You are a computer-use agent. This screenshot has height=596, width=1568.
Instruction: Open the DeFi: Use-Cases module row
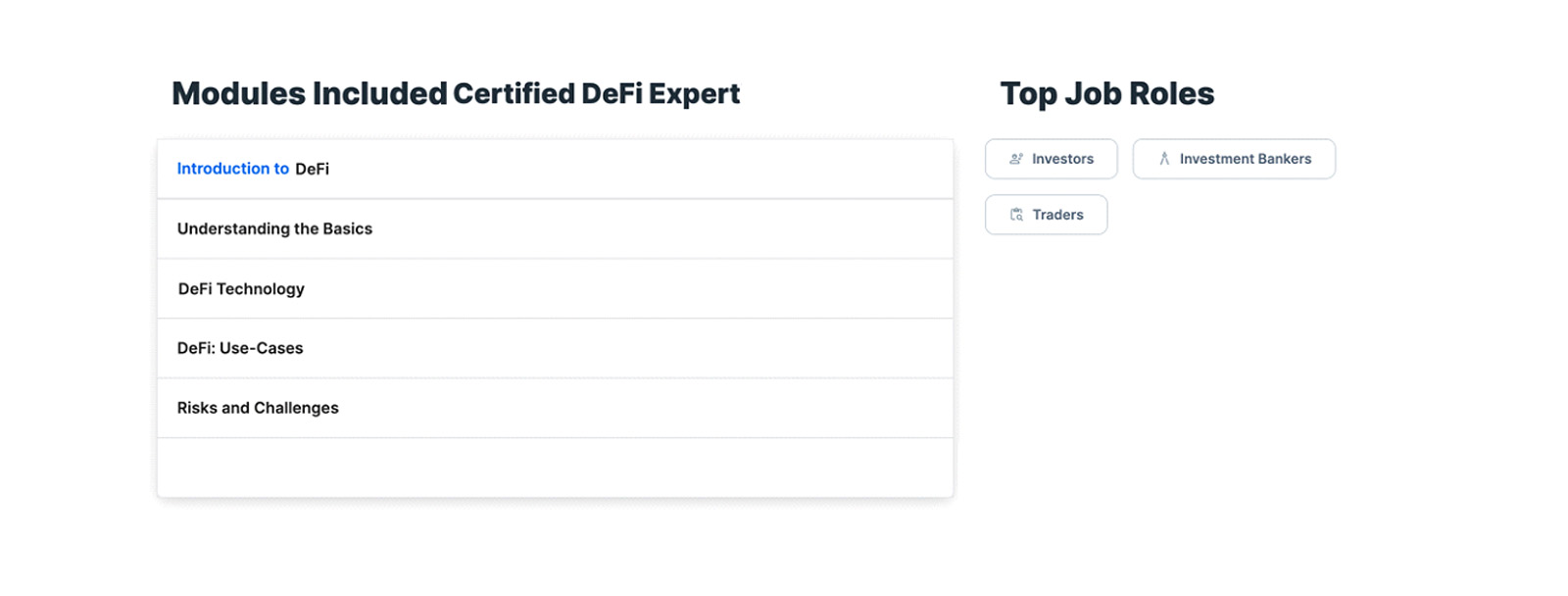click(555, 348)
